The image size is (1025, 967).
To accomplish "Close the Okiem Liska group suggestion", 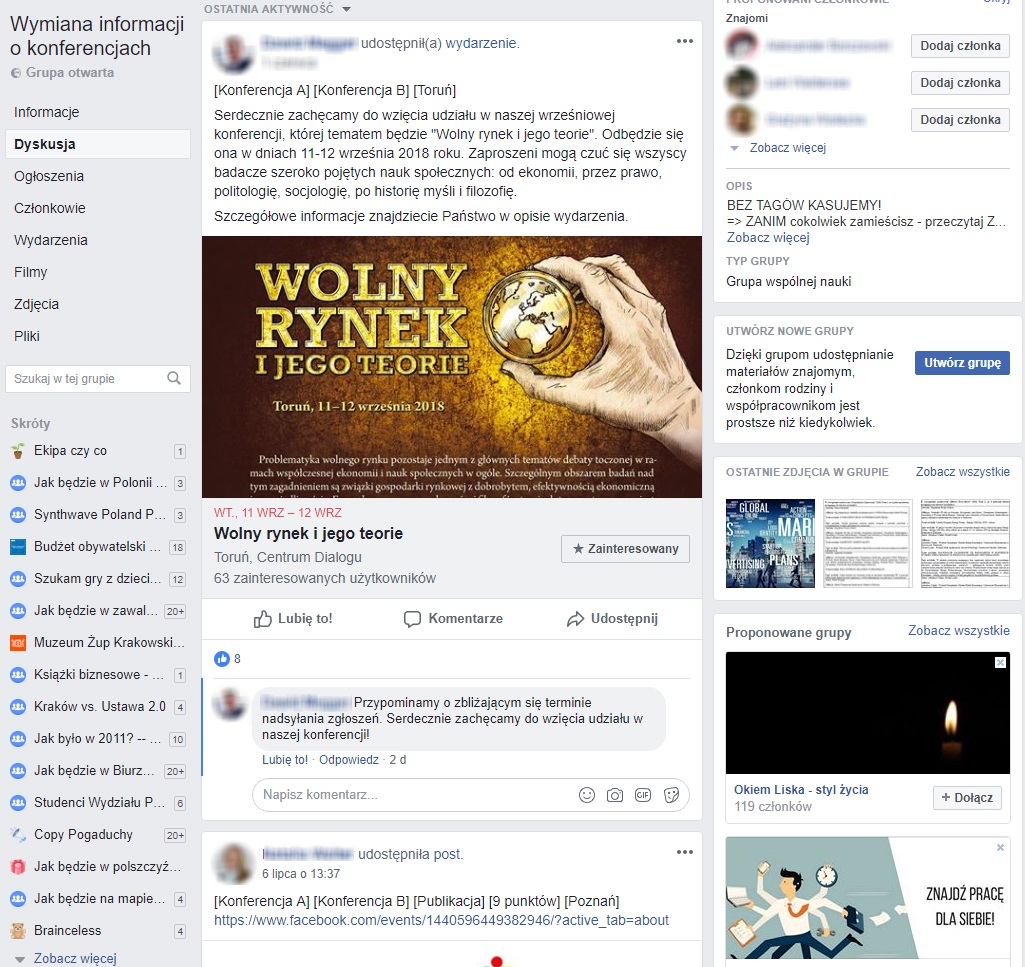I will [1000, 663].
